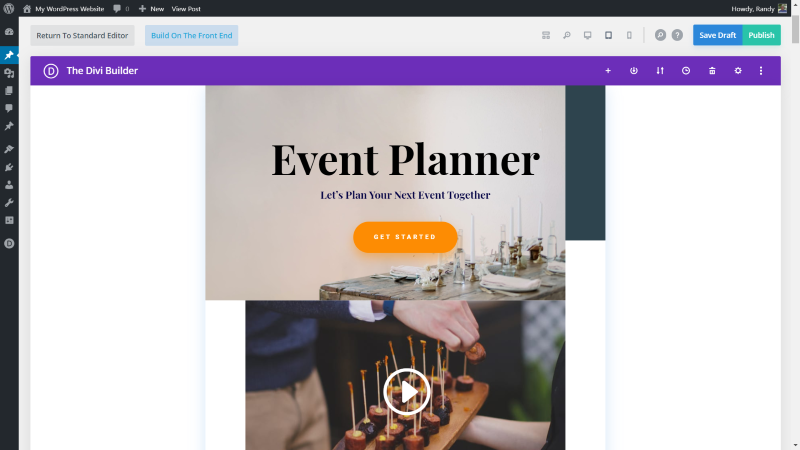The image size is (800, 450).
Task: Open the New menu in admin bar
Action: [x=152, y=9]
